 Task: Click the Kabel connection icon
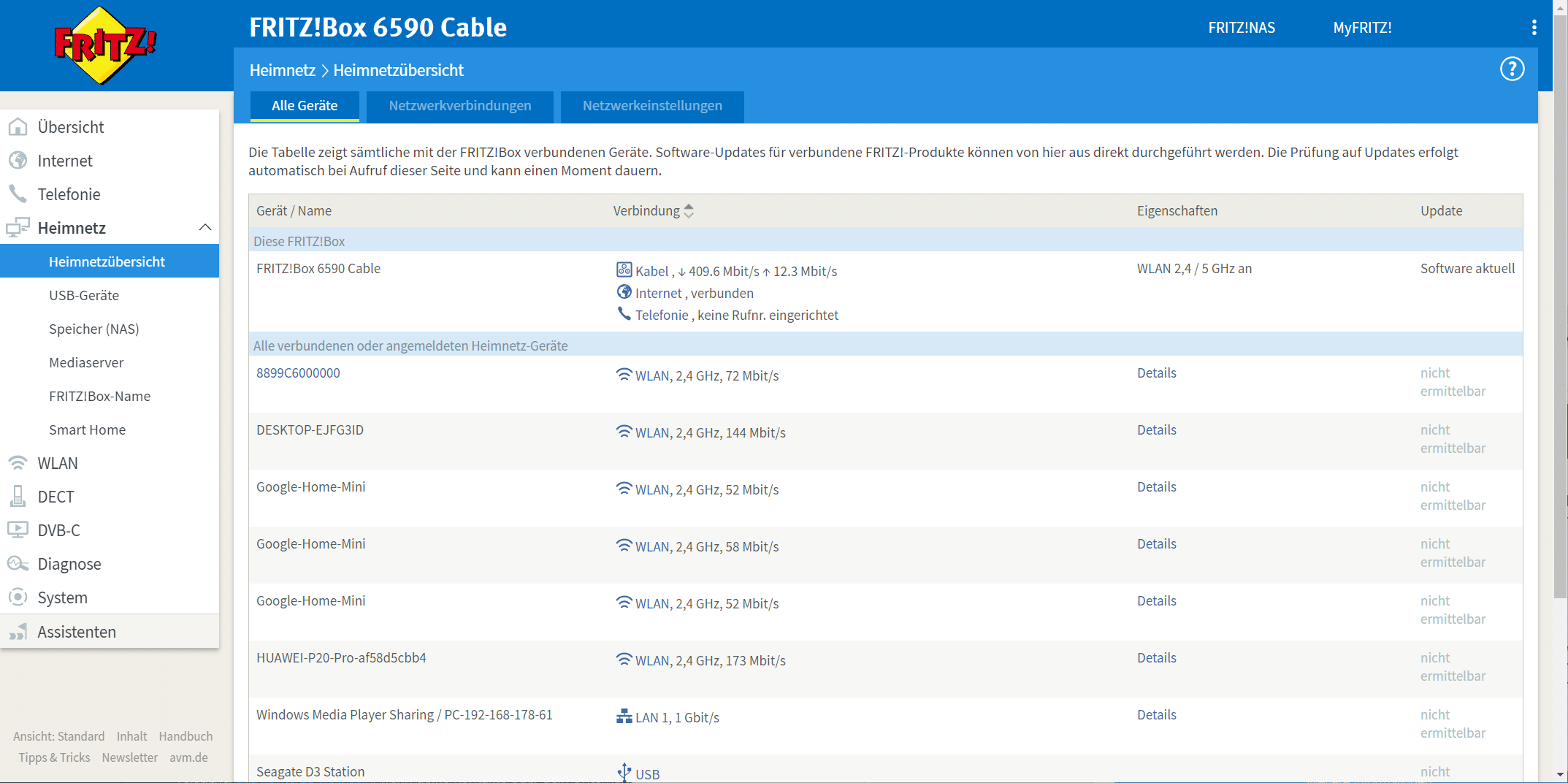click(624, 270)
